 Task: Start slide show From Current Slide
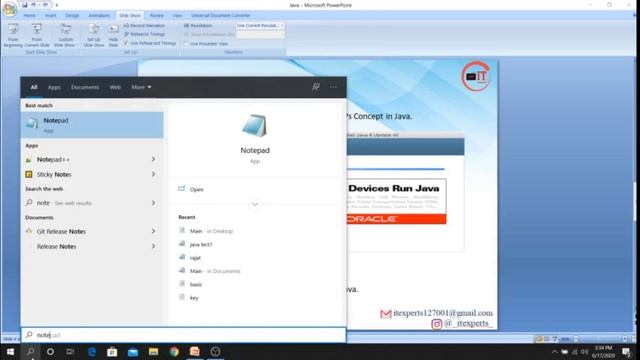click(37, 35)
